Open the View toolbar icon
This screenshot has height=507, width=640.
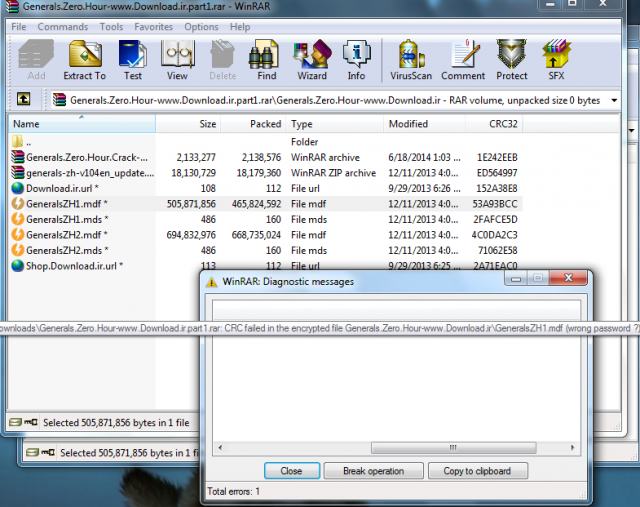177,59
